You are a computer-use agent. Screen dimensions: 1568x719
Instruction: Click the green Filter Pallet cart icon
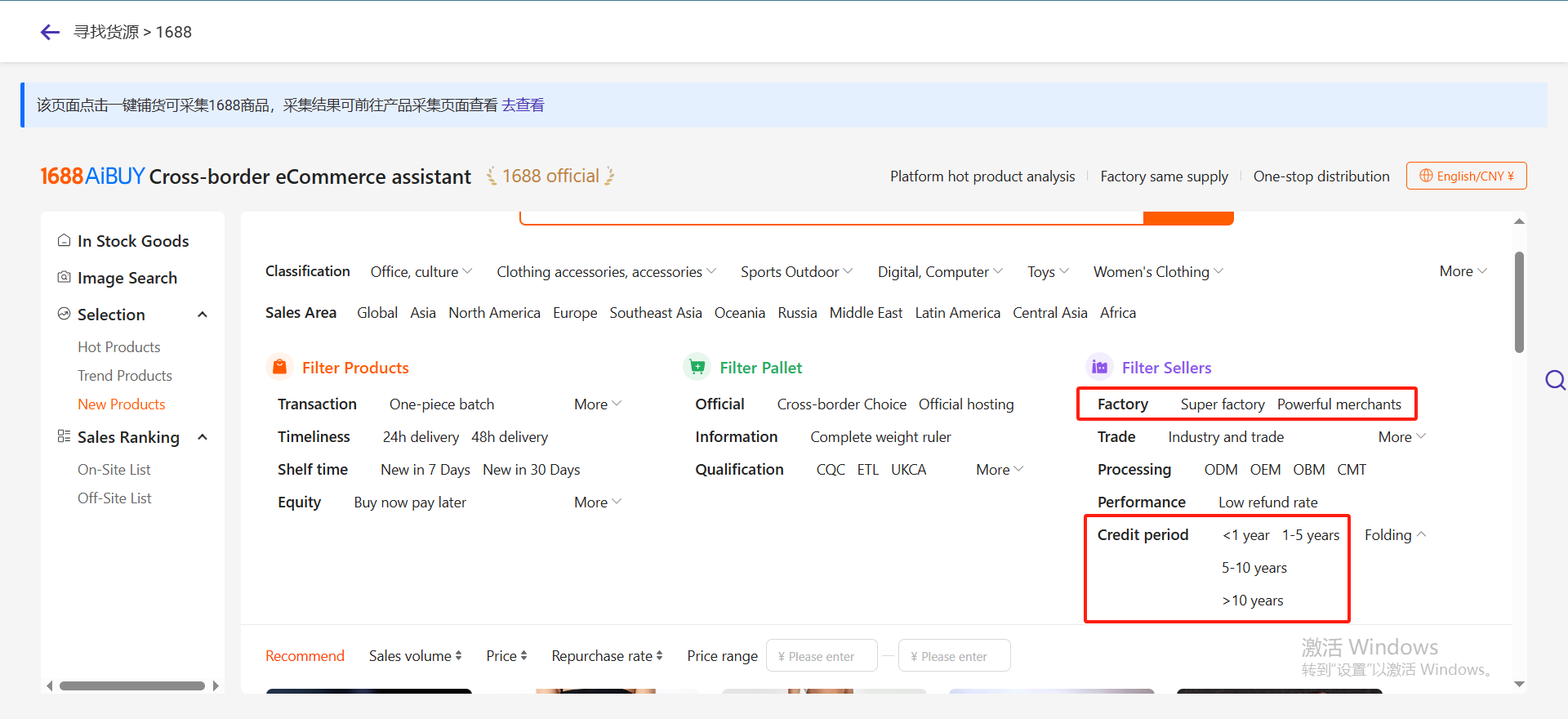[697, 368]
